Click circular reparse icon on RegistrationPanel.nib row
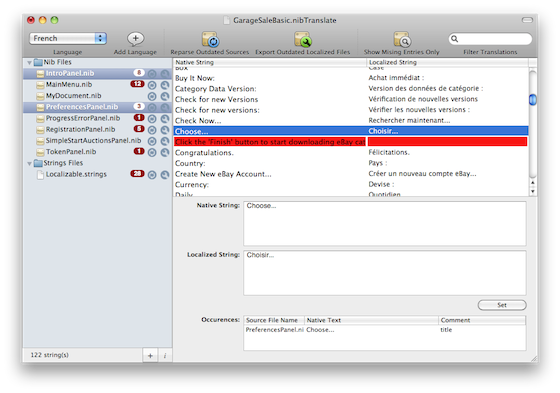 point(152,130)
